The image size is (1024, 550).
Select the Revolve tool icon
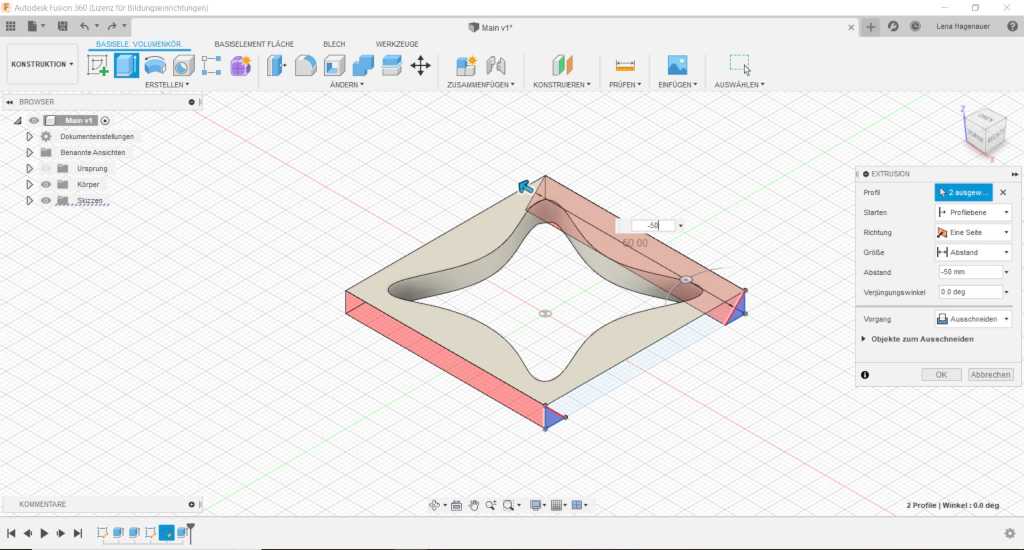click(x=155, y=65)
